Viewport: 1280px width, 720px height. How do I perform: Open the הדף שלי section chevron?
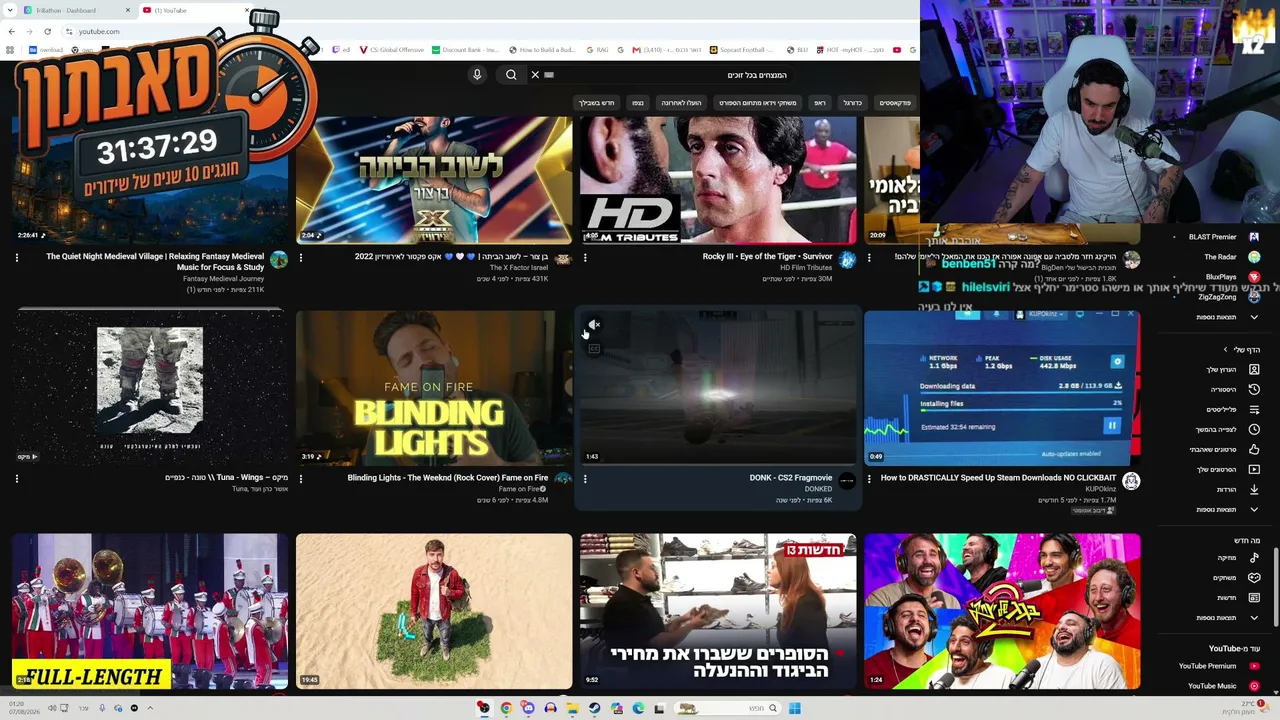tap(1226, 350)
